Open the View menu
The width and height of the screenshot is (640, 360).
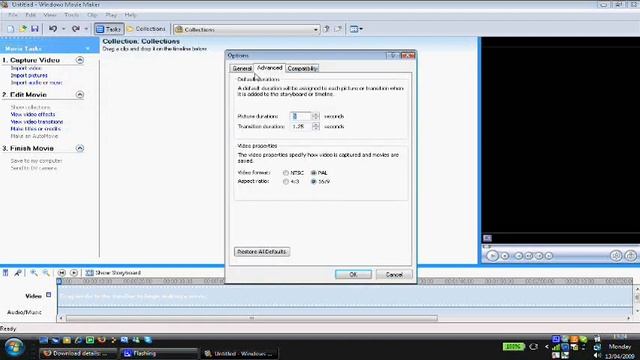point(50,15)
